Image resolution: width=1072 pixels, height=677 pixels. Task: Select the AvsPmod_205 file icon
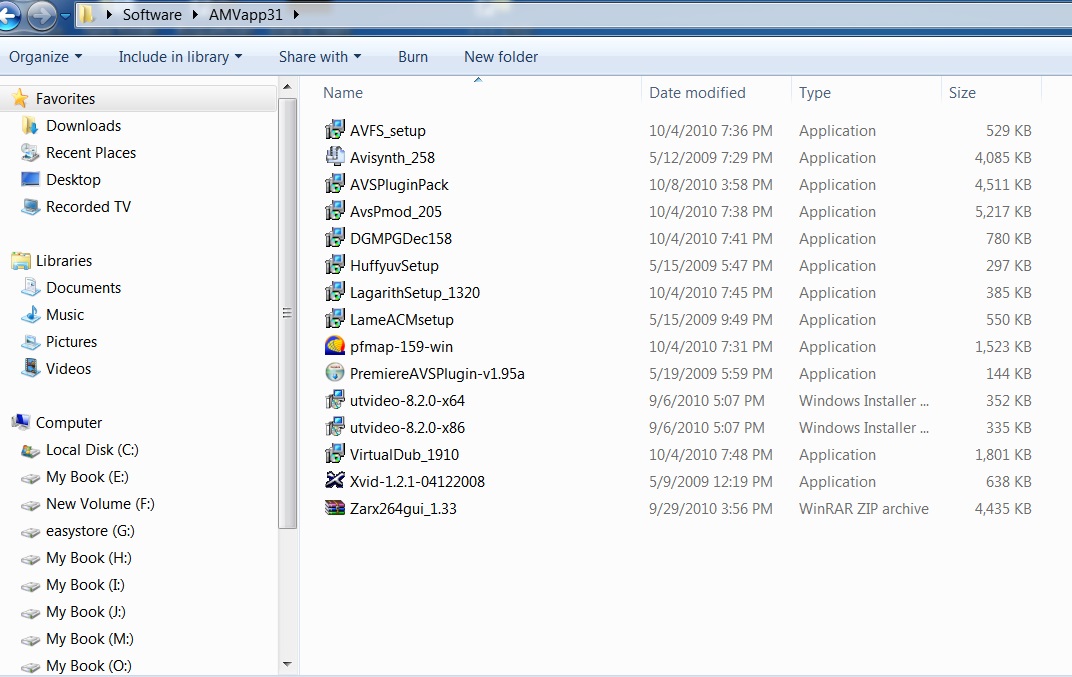click(334, 211)
